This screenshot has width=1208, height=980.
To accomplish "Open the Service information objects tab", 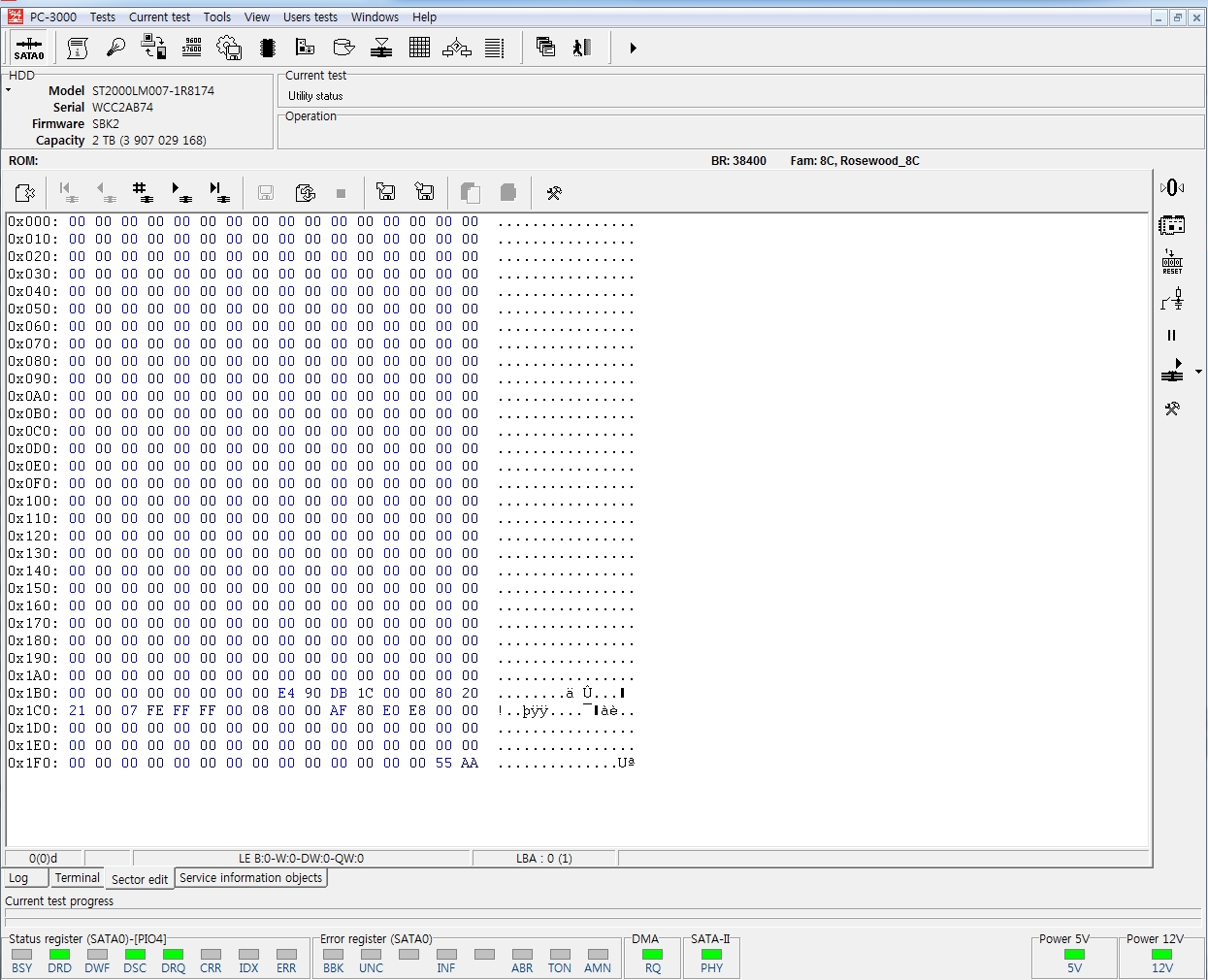I will pos(250,878).
